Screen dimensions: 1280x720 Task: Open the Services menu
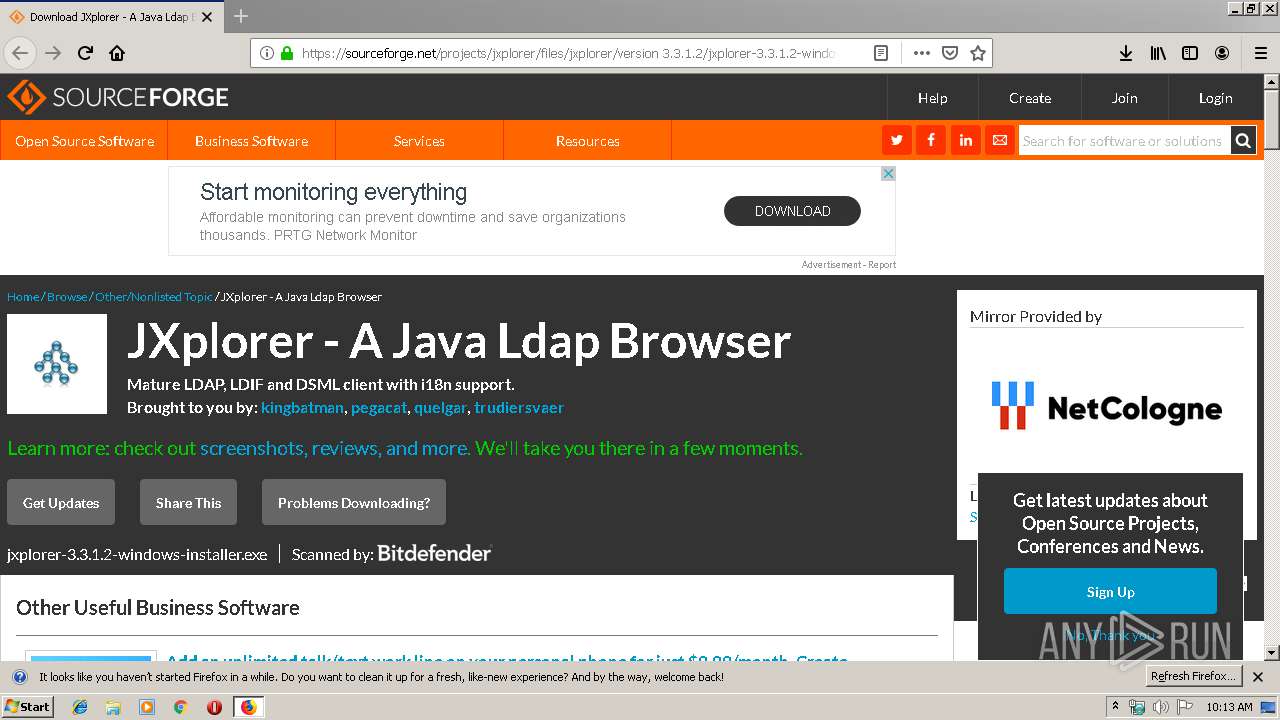[x=419, y=141]
